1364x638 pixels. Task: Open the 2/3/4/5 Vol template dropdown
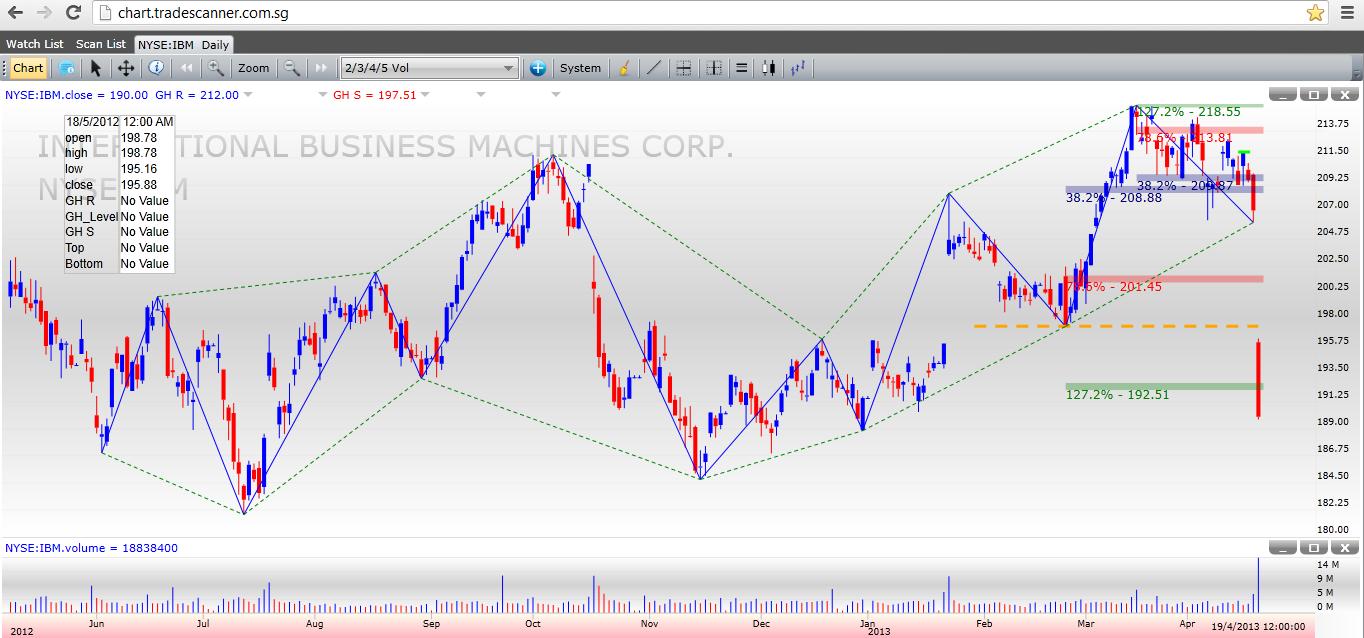(x=429, y=68)
